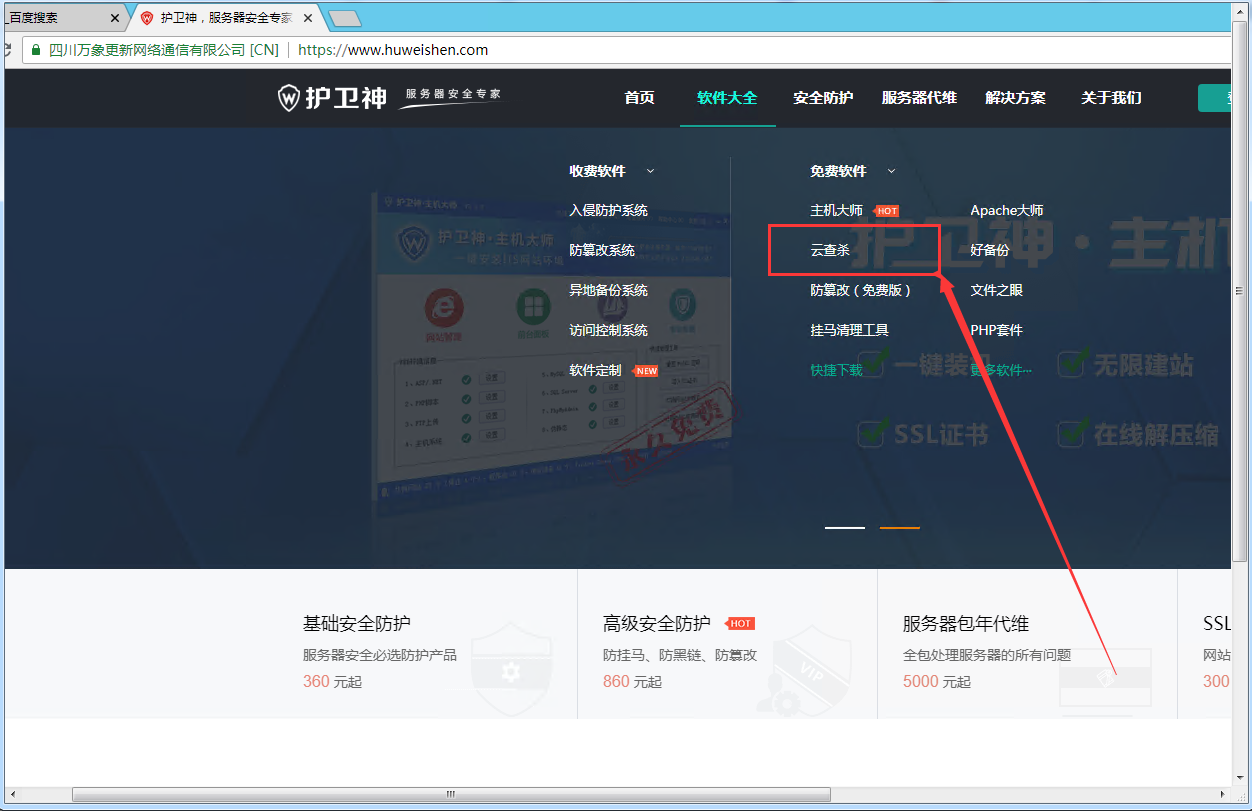Click the 免费软件 heading
This screenshot has height=811, width=1252.
pos(838,171)
